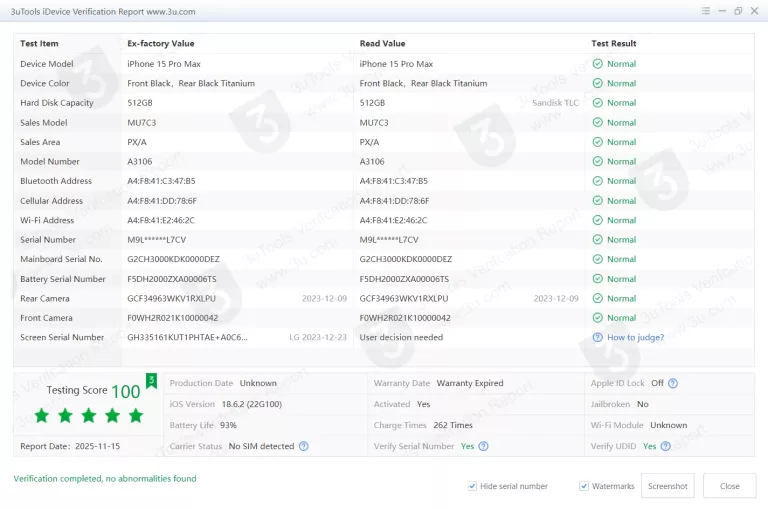
Task: Click the Test Result column header
Action: point(613,44)
